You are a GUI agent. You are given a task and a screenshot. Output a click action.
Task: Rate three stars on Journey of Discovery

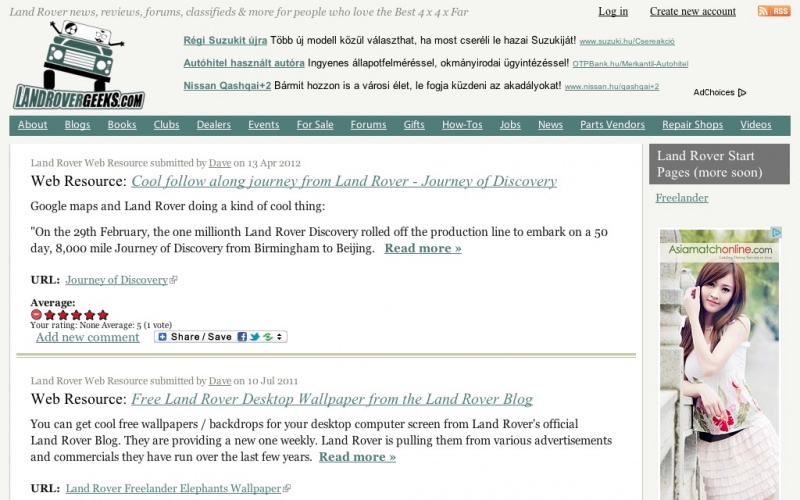point(76,315)
